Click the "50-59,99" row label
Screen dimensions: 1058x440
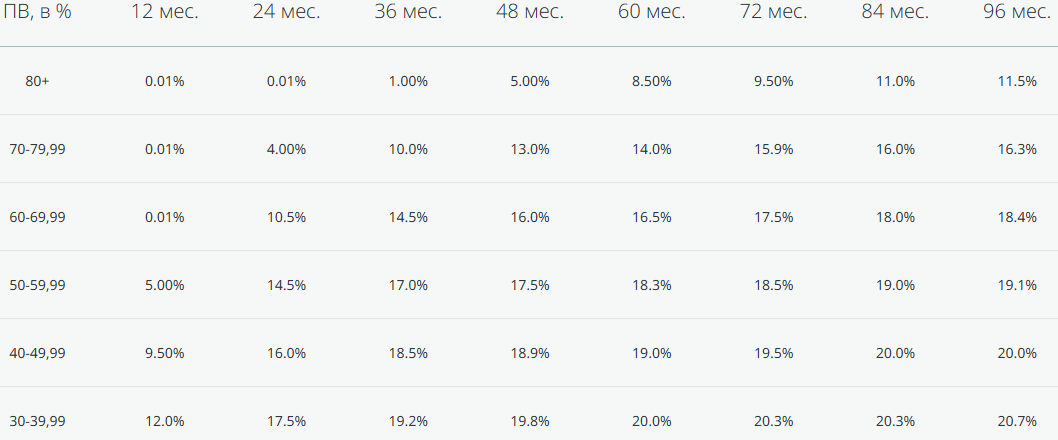[38, 285]
